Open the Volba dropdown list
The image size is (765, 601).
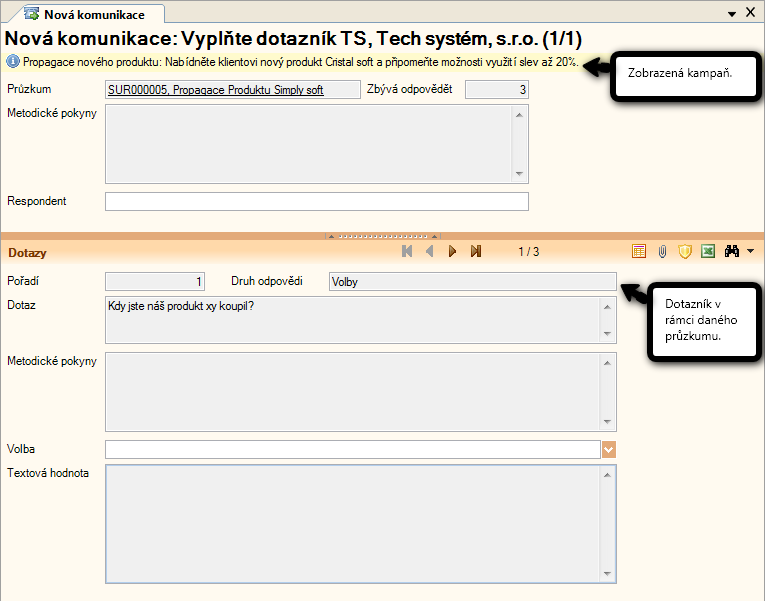[609, 450]
